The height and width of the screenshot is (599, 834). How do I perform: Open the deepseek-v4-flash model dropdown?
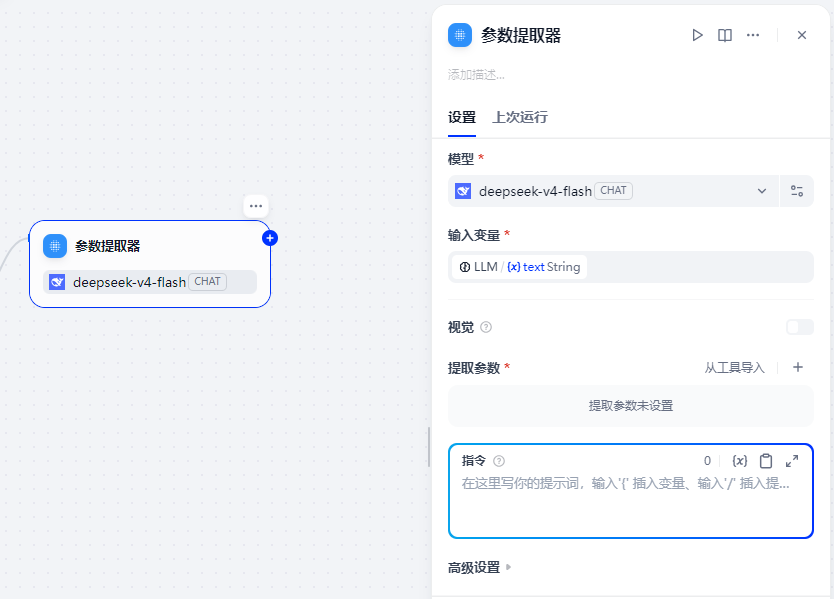[x=613, y=191]
